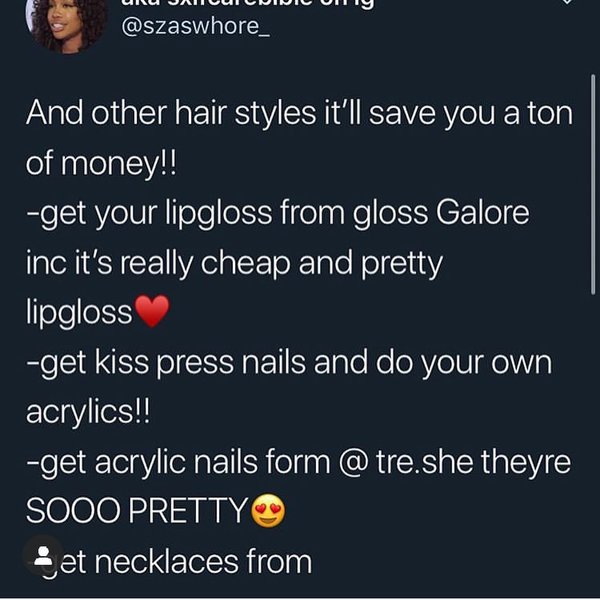600x600 pixels.
Task: Click the word "acrylics!!" in the tweet
Action: pyautogui.click(x=88, y=414)
